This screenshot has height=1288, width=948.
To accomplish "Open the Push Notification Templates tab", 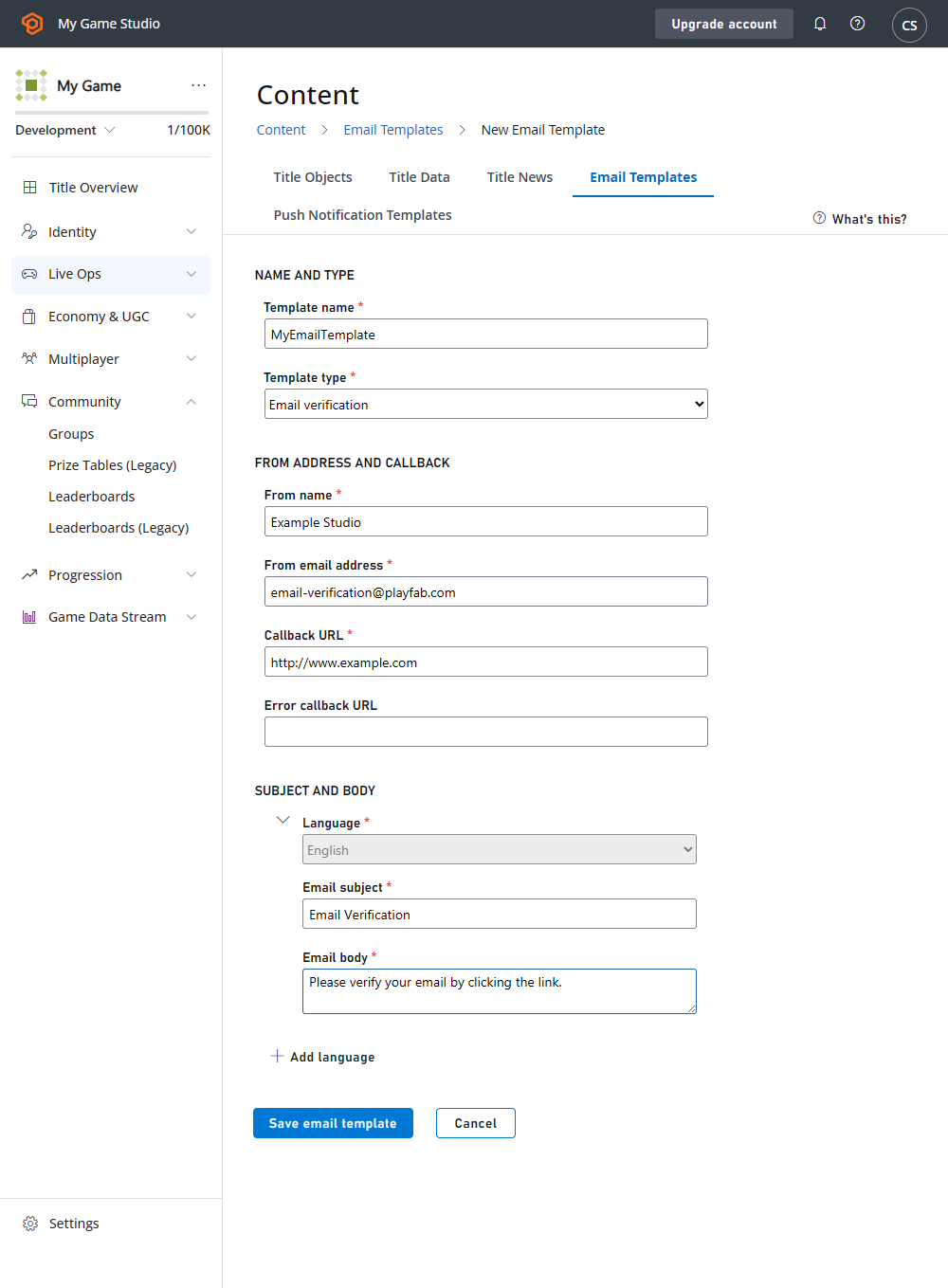I will pos(362,215).
